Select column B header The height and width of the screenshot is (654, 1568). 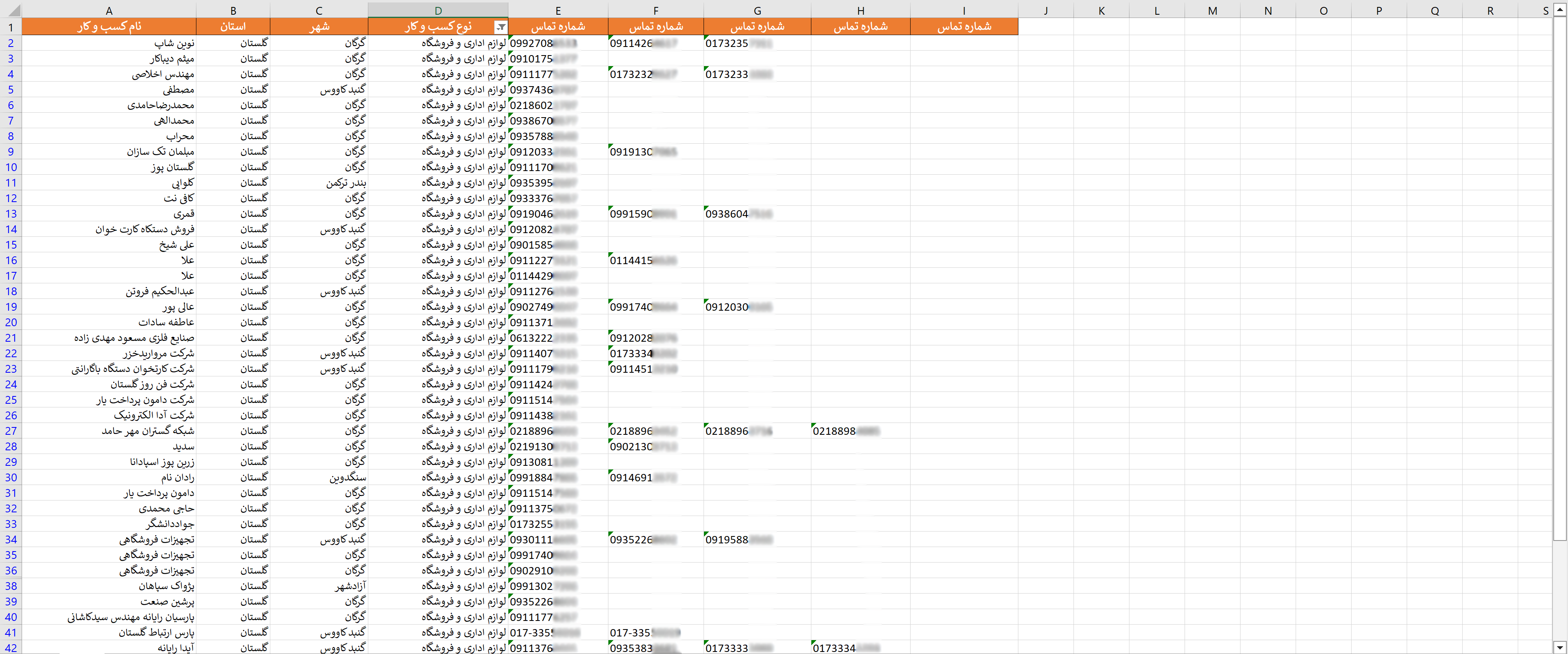233,10
